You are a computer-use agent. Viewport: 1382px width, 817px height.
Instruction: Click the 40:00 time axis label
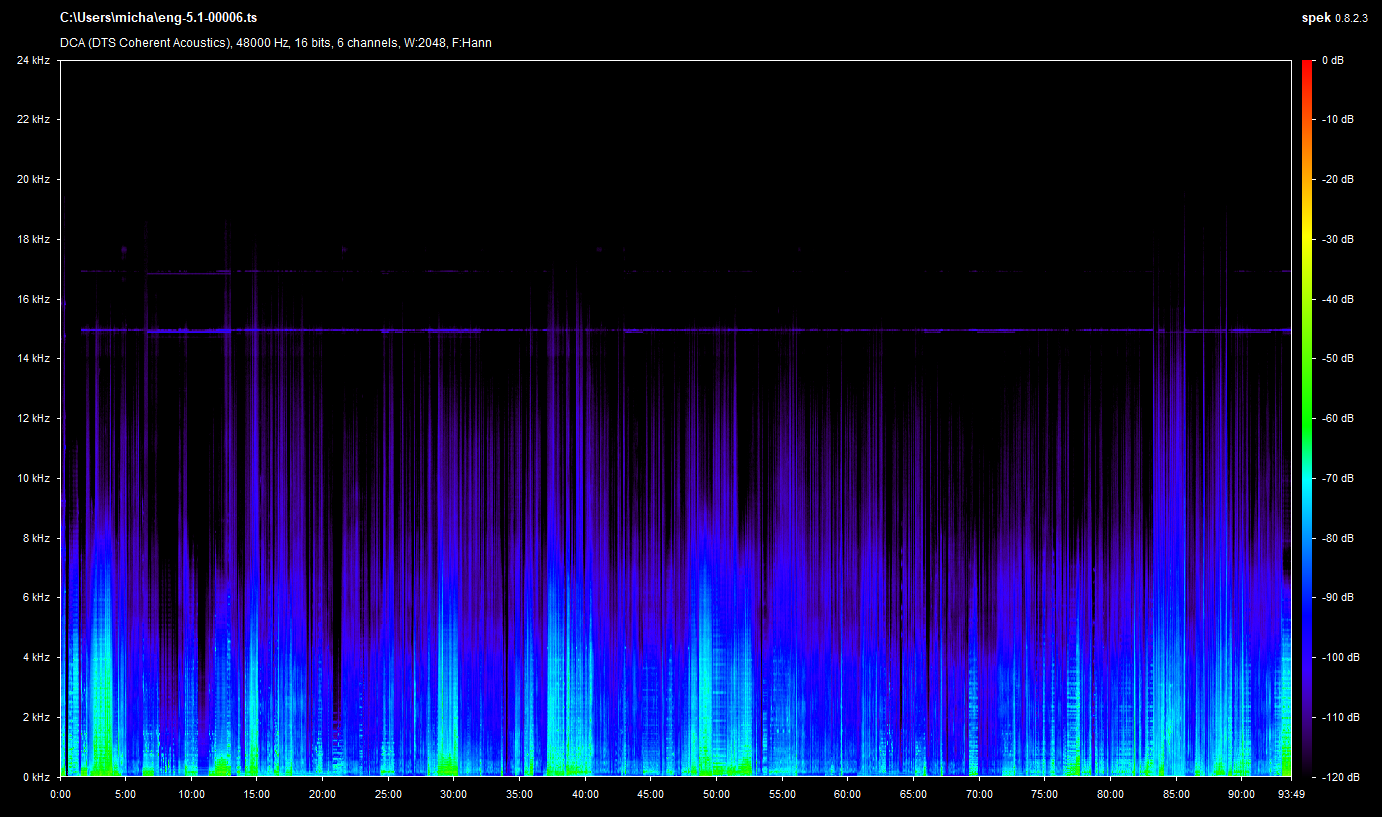tap(585, 795)
